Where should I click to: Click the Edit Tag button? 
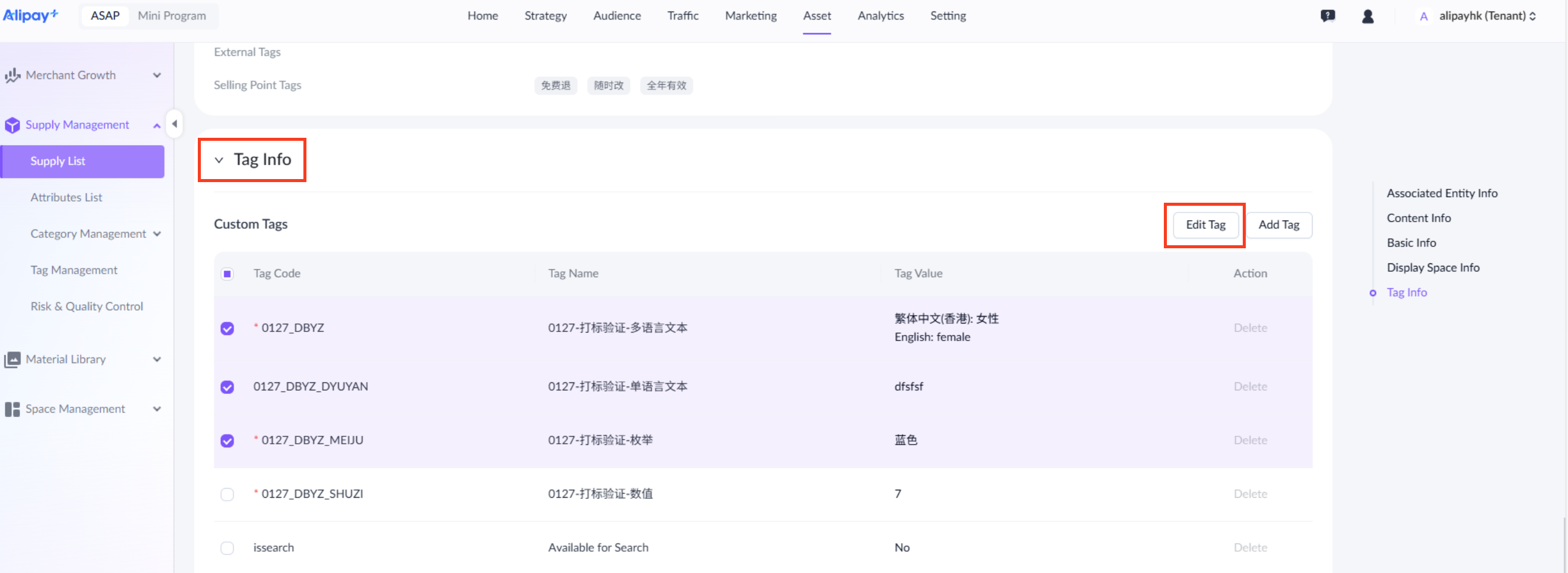coord(1205,224)
